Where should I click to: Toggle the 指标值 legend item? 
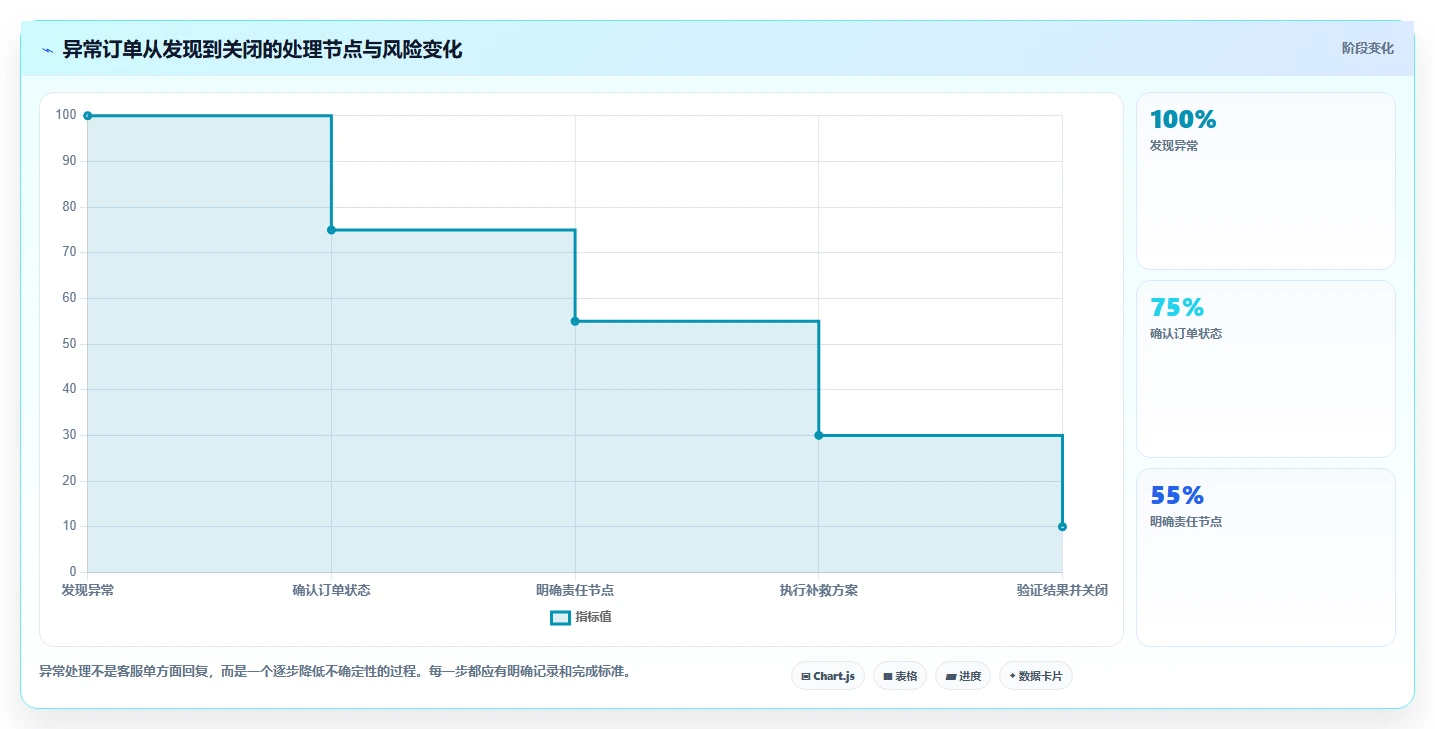point(581,617)
